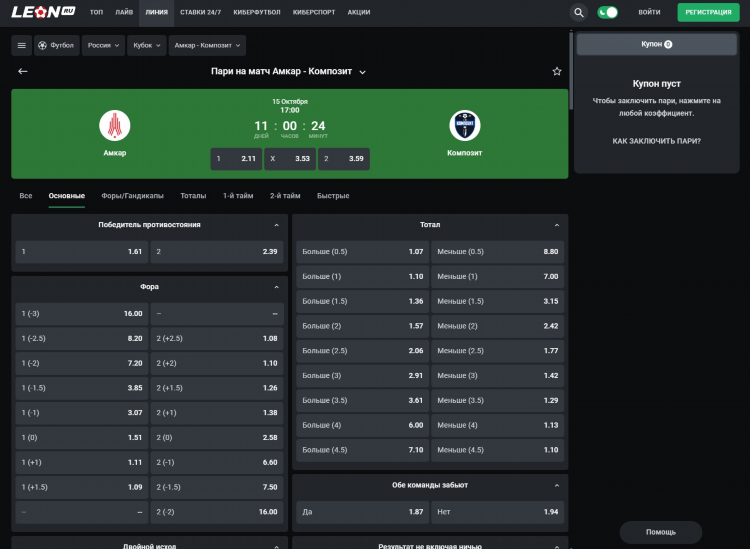This screenshot has height=549, width=750.
Task: Open the КИБЕРСПОРТ menu item
Action: pos(314,12)
